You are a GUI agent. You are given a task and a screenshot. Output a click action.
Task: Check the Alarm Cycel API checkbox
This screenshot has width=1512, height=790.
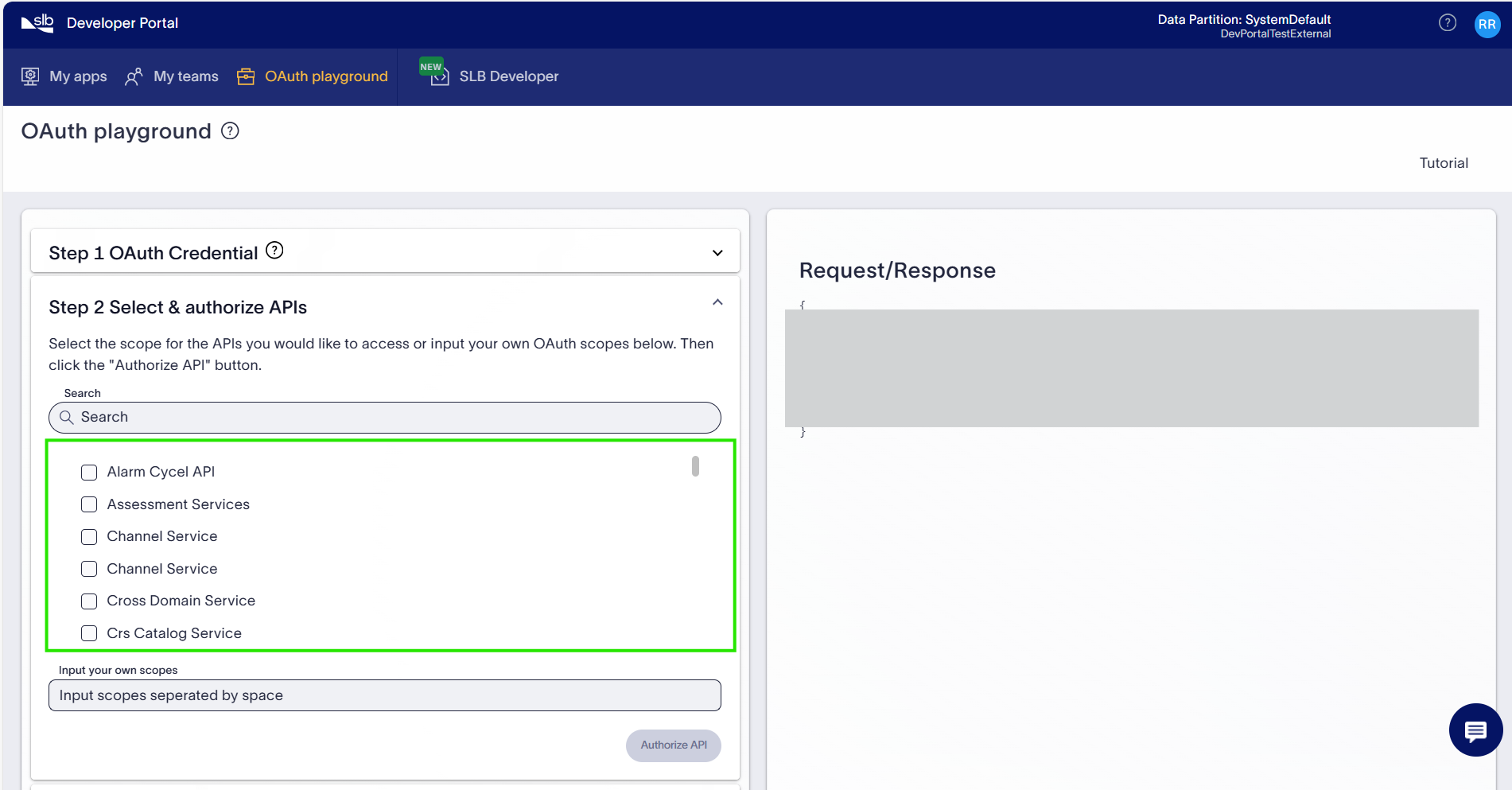[x=89, y=473]
